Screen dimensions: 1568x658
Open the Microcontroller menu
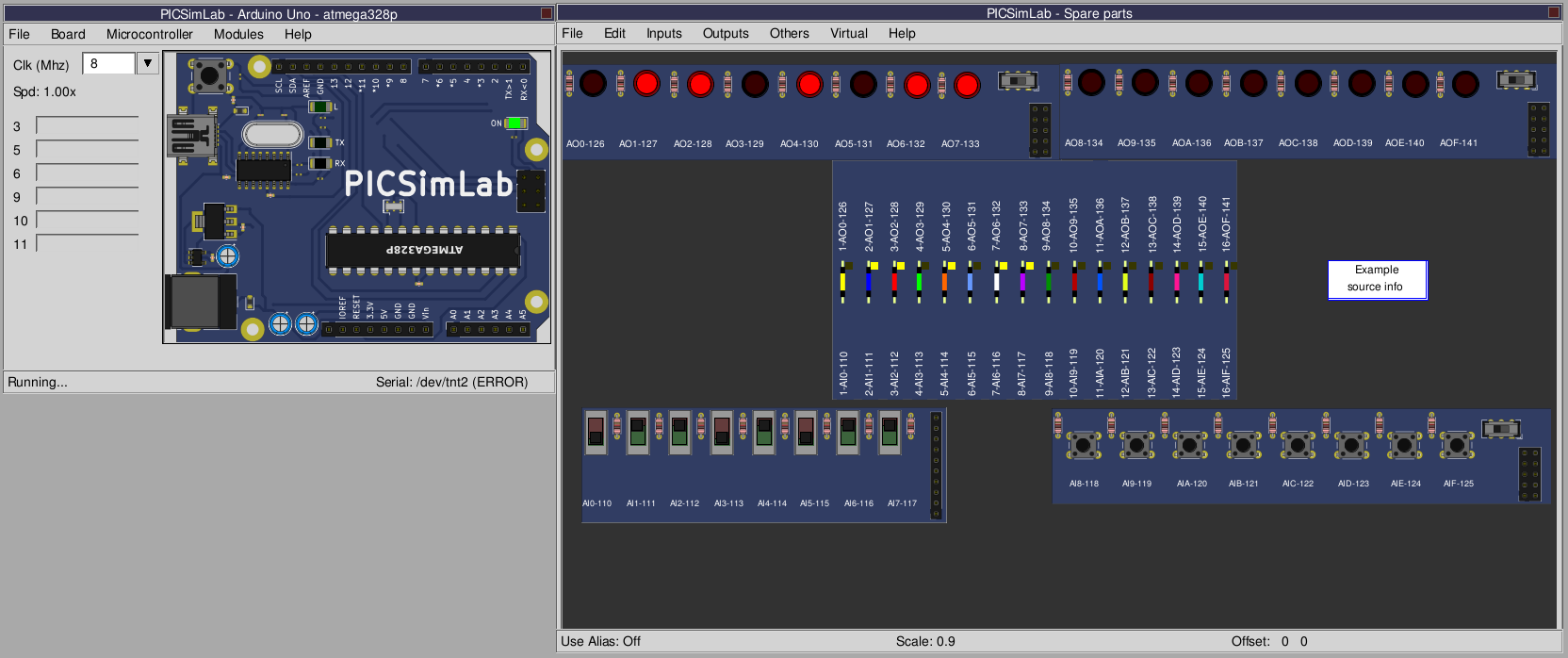tap(149, 34)
